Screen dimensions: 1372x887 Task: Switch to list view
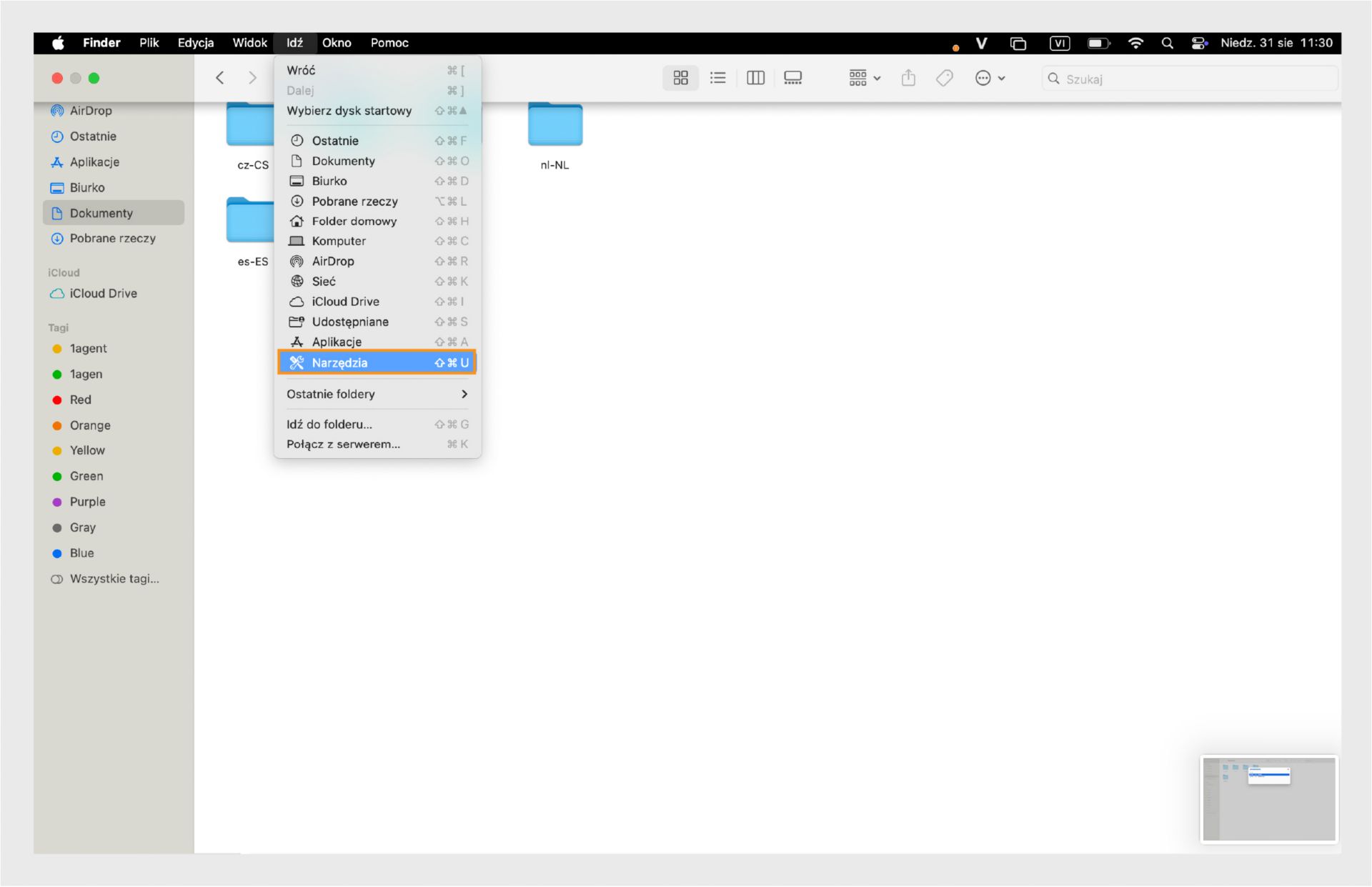(717, 78)
